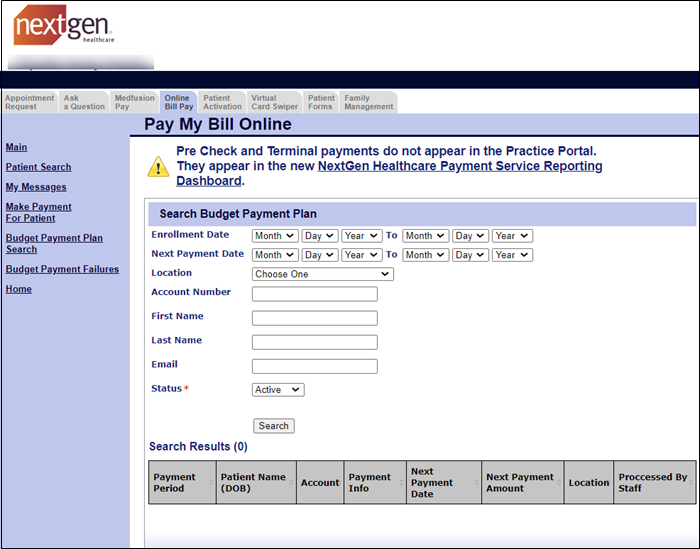This screenshot has height=549, width=700.
Task: Go to Patient Activation tab
Action: pyautogui.click(x=222, y=102)
